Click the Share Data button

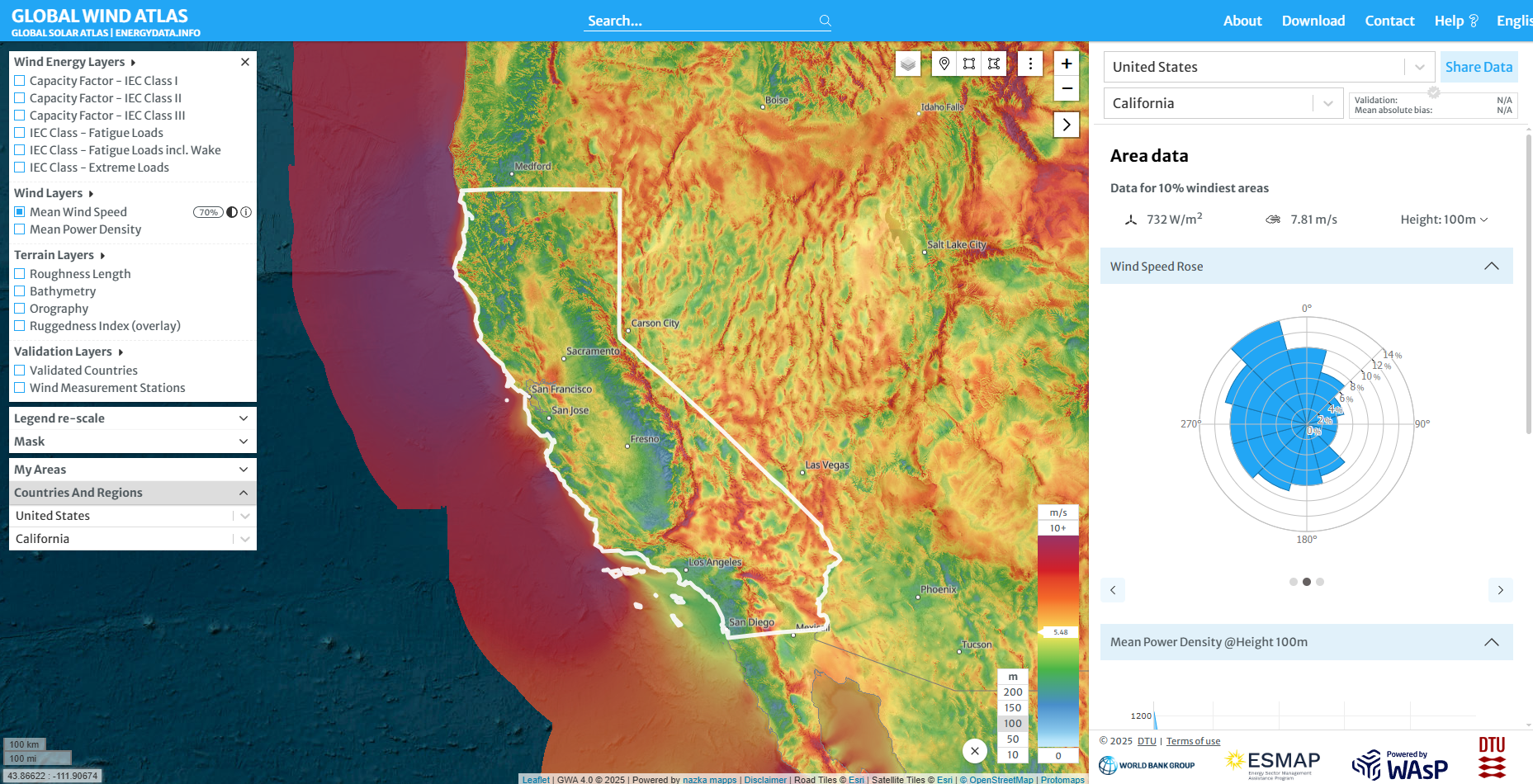point(1479,67)
